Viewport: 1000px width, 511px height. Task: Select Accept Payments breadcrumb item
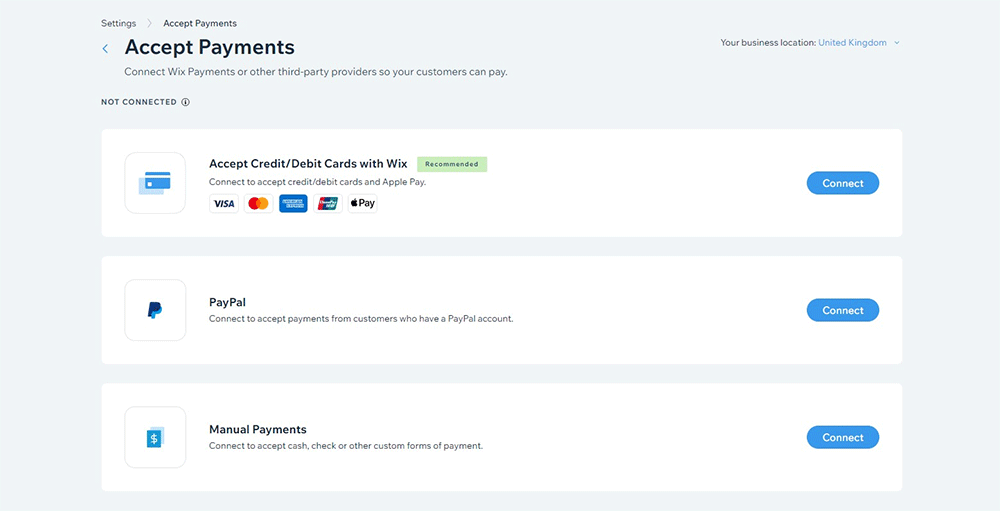200,23
